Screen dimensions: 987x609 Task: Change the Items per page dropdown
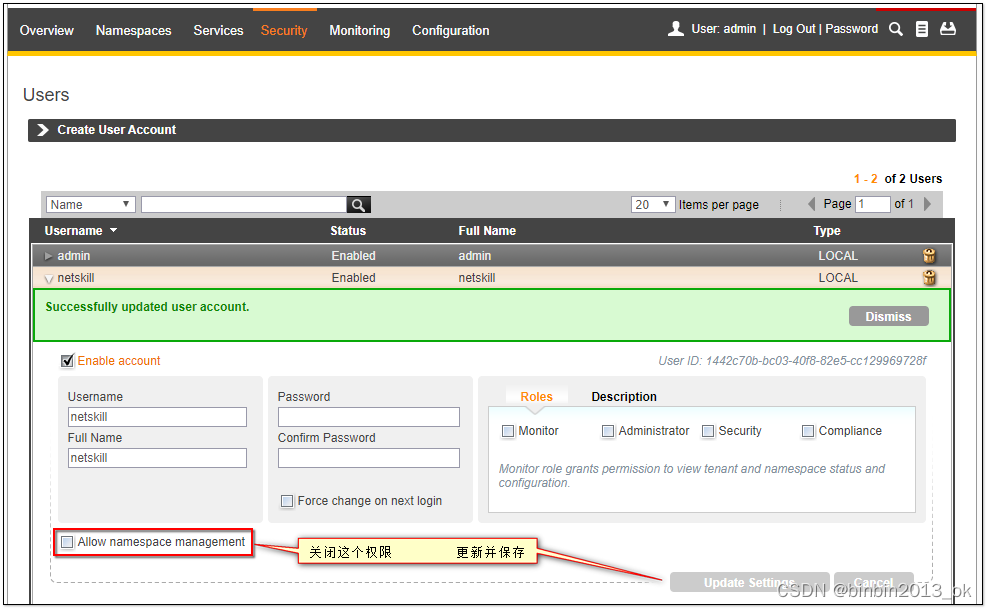[653, 204]
